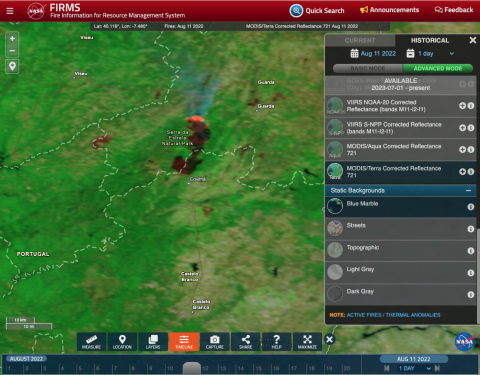The width and height of the screenshot is (480, 375).
Task: Zoom in with the plus map button
Action: (12, 39)
